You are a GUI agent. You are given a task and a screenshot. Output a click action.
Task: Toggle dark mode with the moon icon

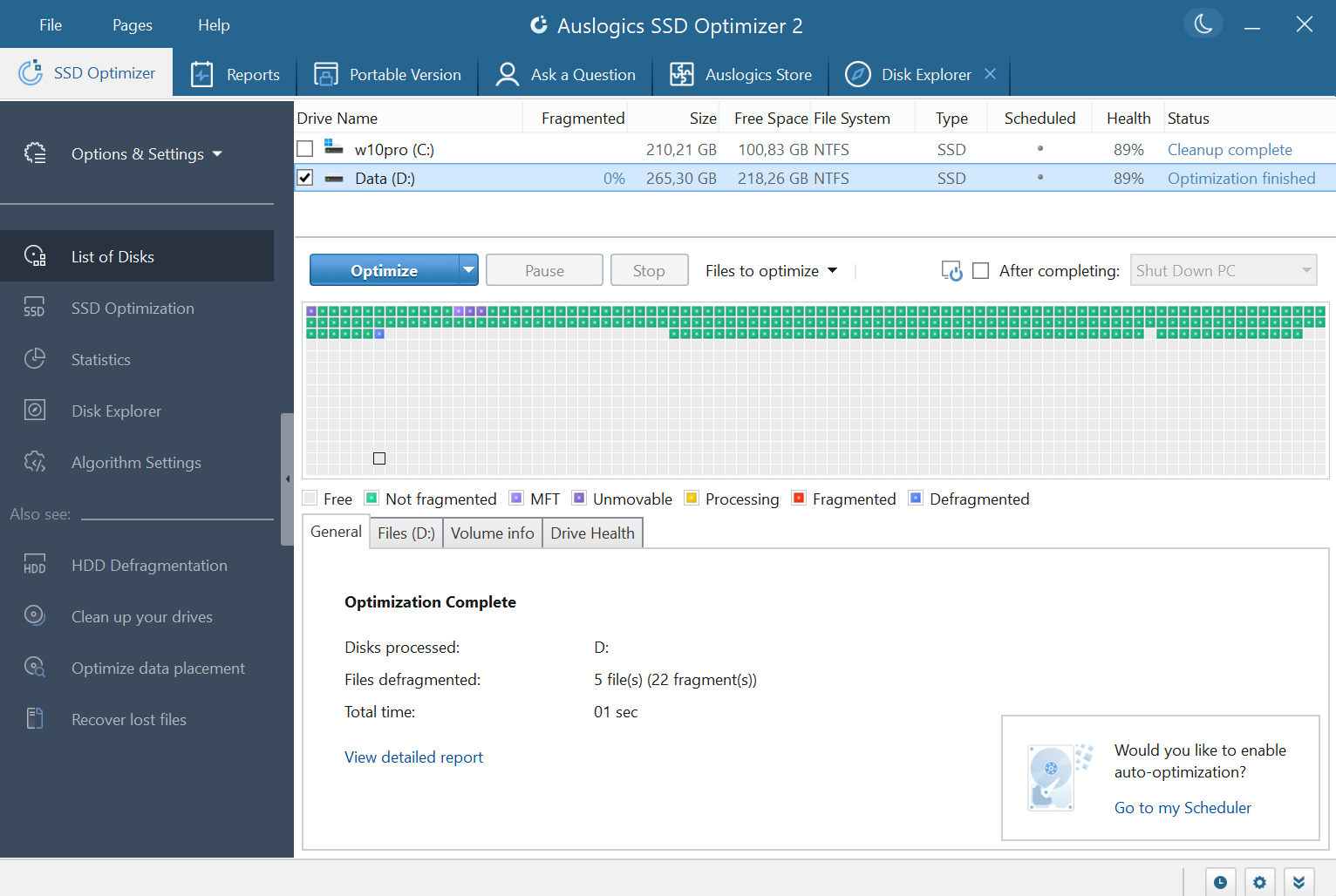tap(1203, 24)
